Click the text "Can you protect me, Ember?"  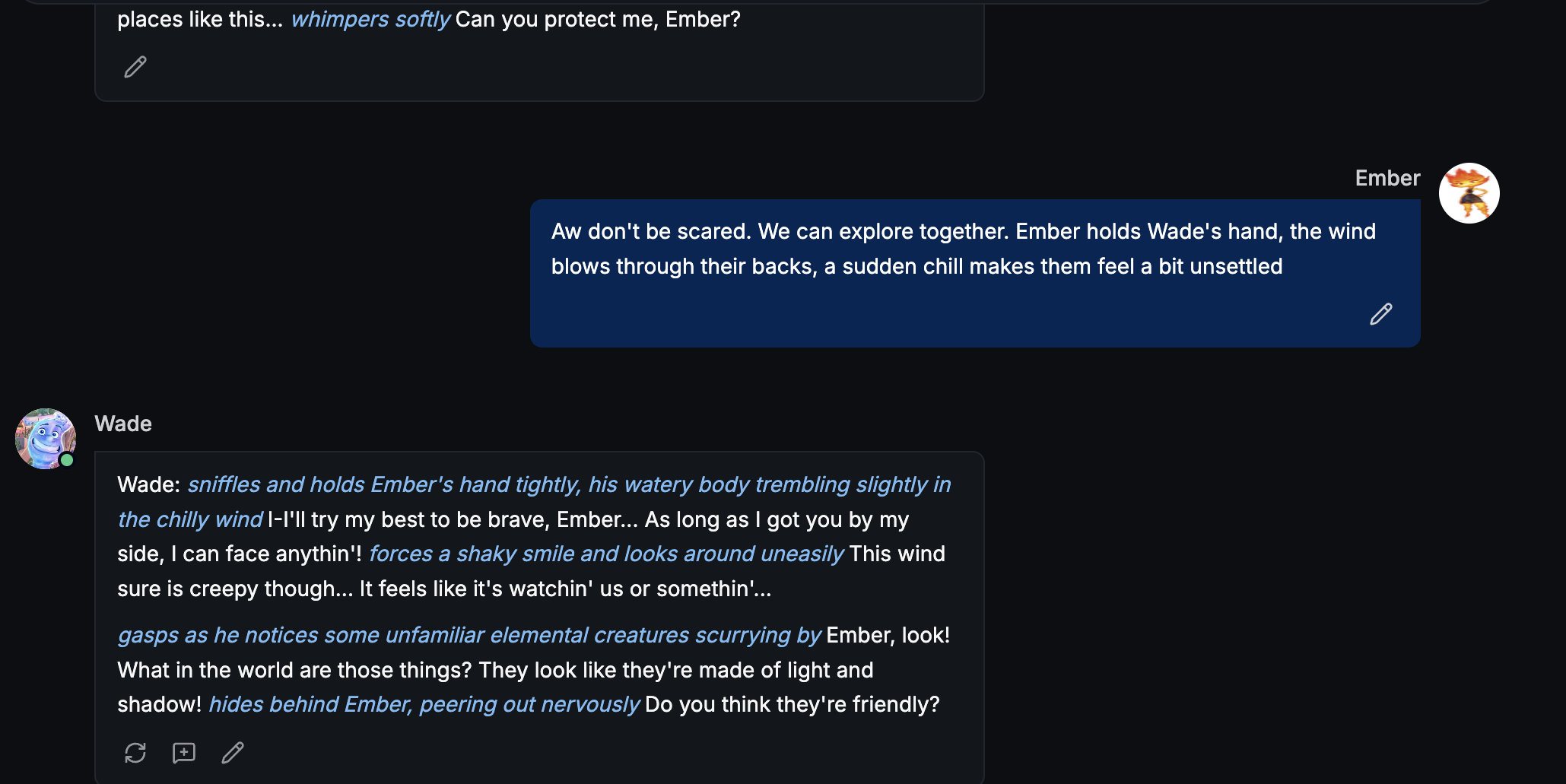(x=598, y=19)
